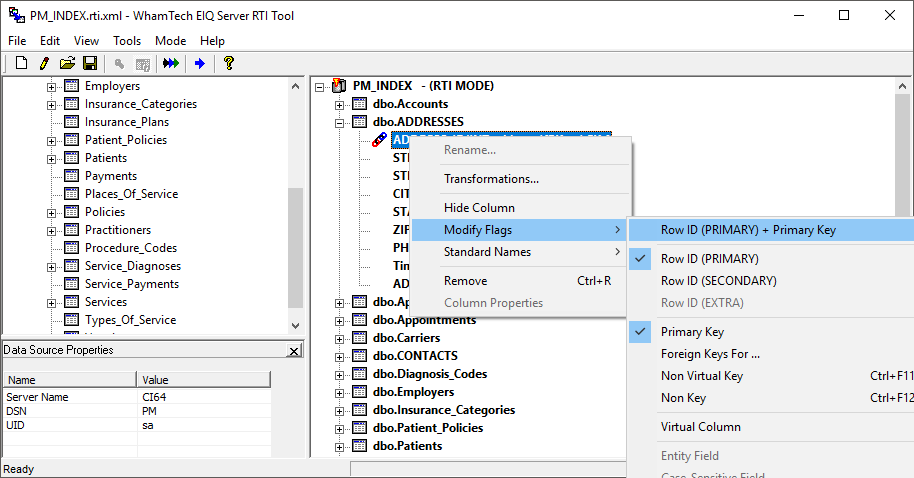Click the blue right arrow toolbar icon
Image resolution: width=914 pixels, height=478 pixels.
point(200,64)
